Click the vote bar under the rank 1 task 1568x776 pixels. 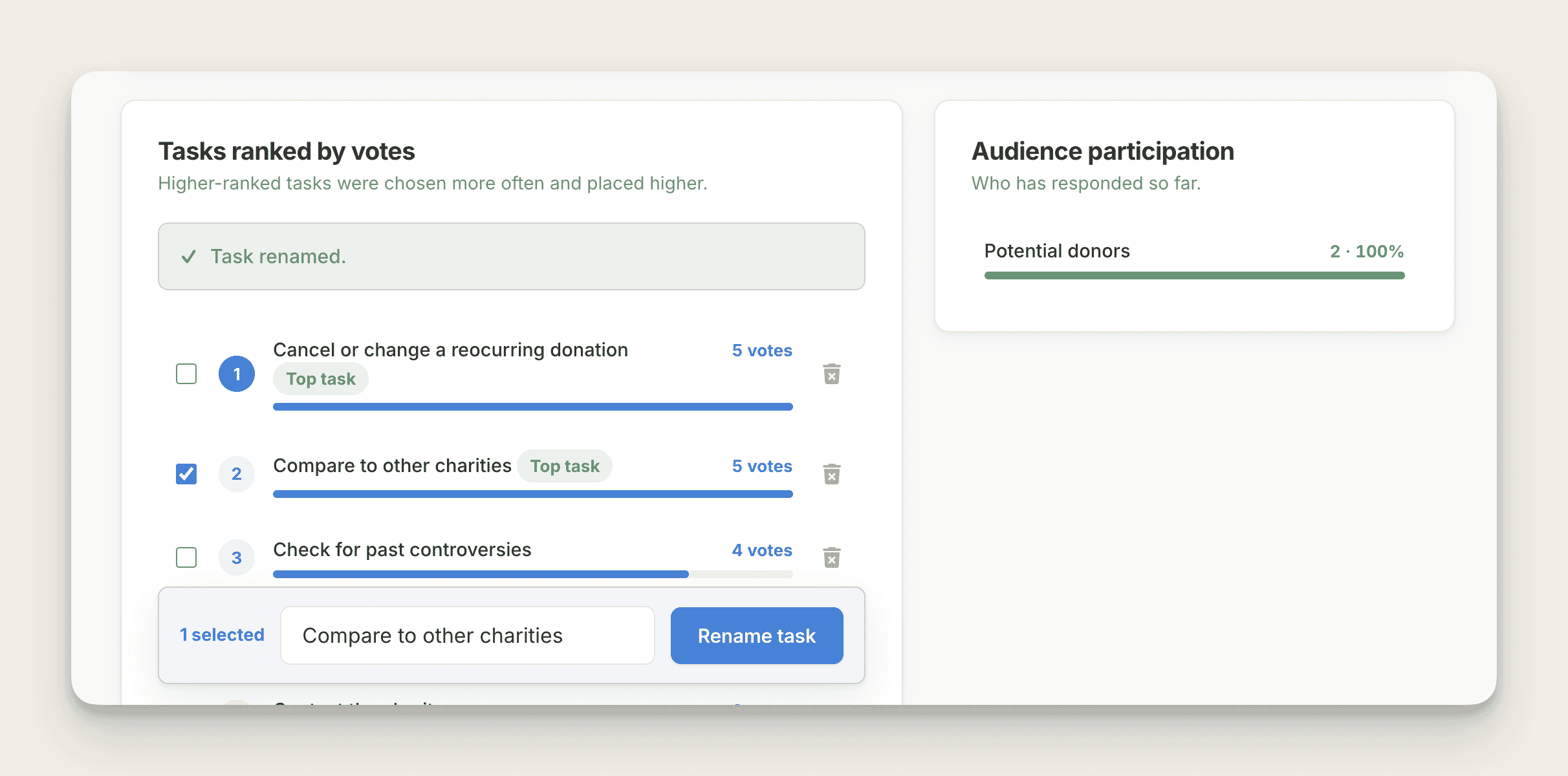pyautogui.click(x=533, y=407)
